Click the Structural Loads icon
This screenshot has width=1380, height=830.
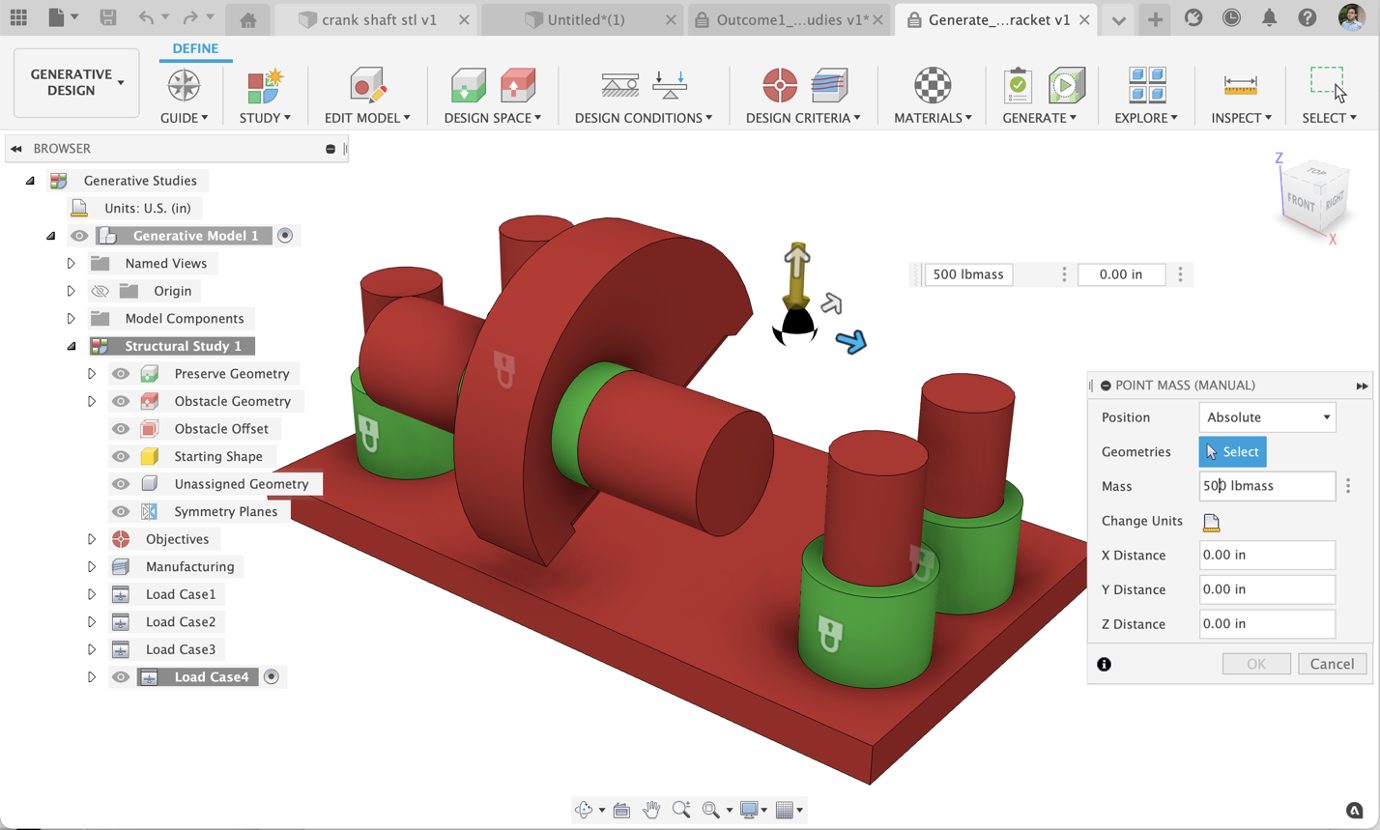(x=669, y=86)
